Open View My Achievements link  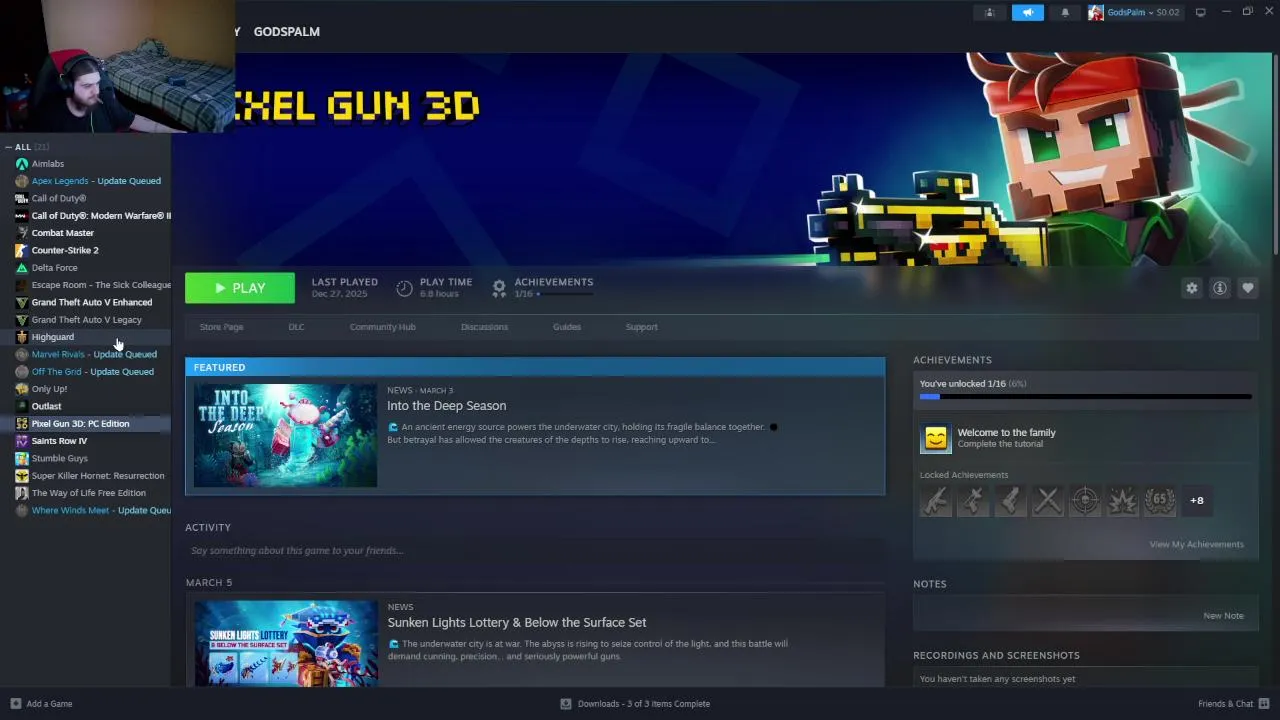(1196, 545)
